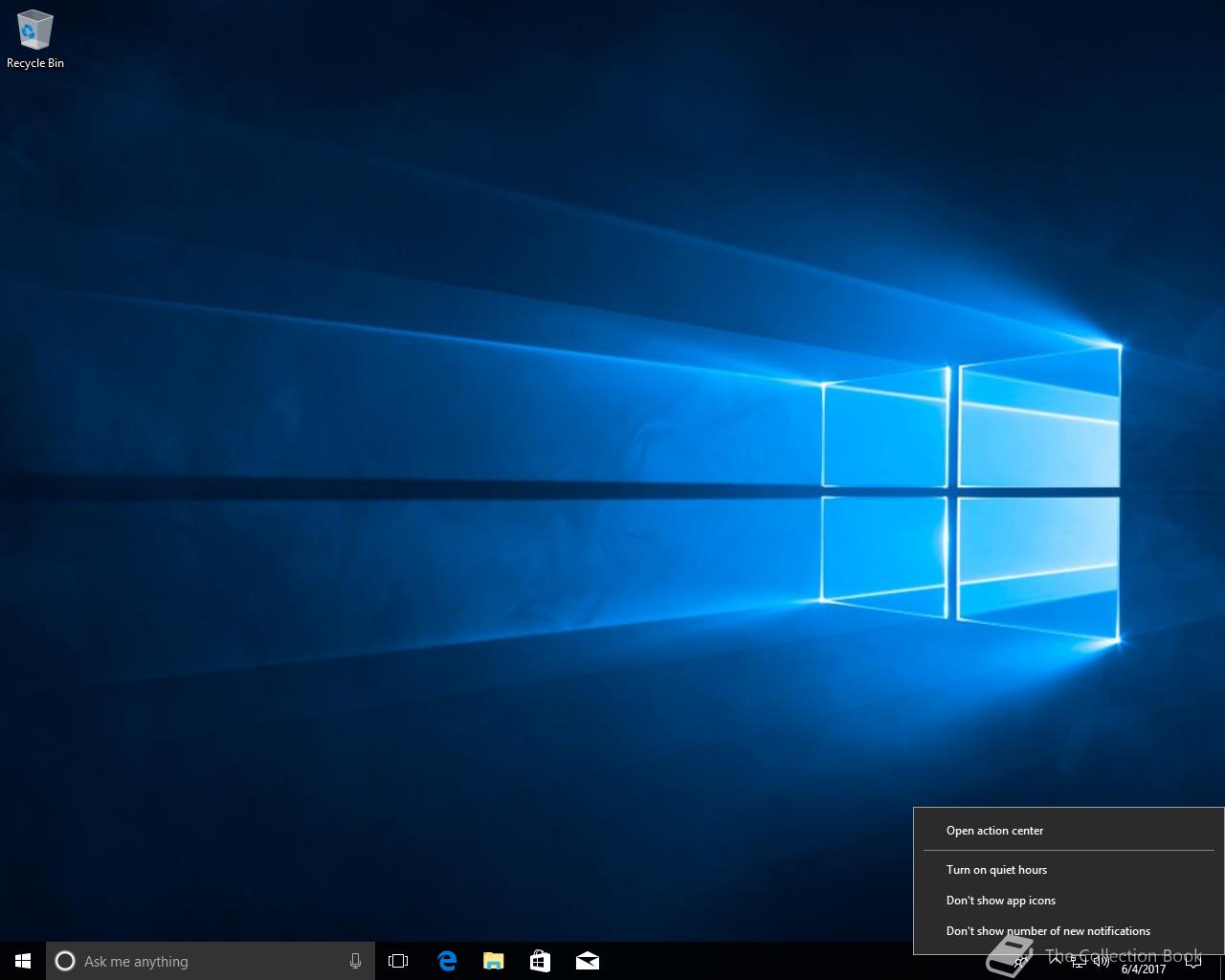
Task: Click the volume speaker tray icon
Action: point(1102,961)
